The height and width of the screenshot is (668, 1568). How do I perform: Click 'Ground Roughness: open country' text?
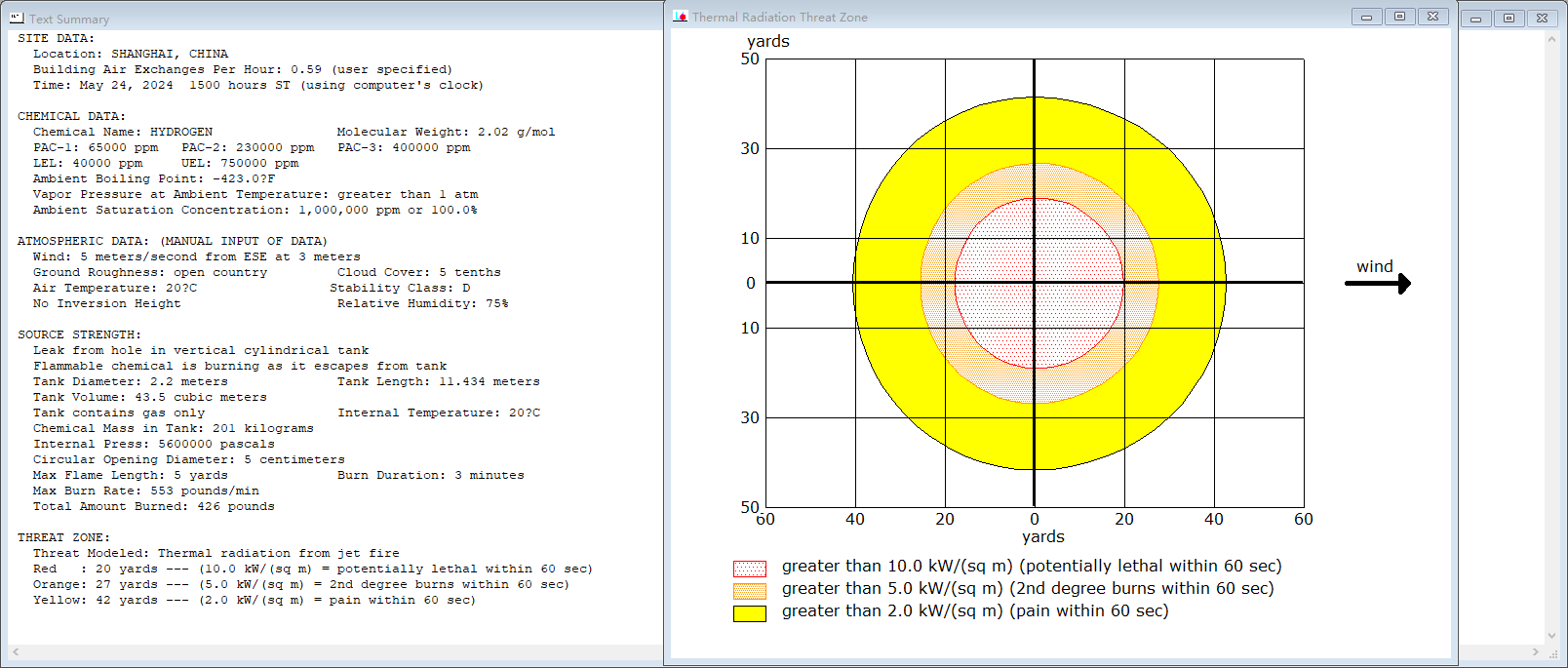click(150, 272)
